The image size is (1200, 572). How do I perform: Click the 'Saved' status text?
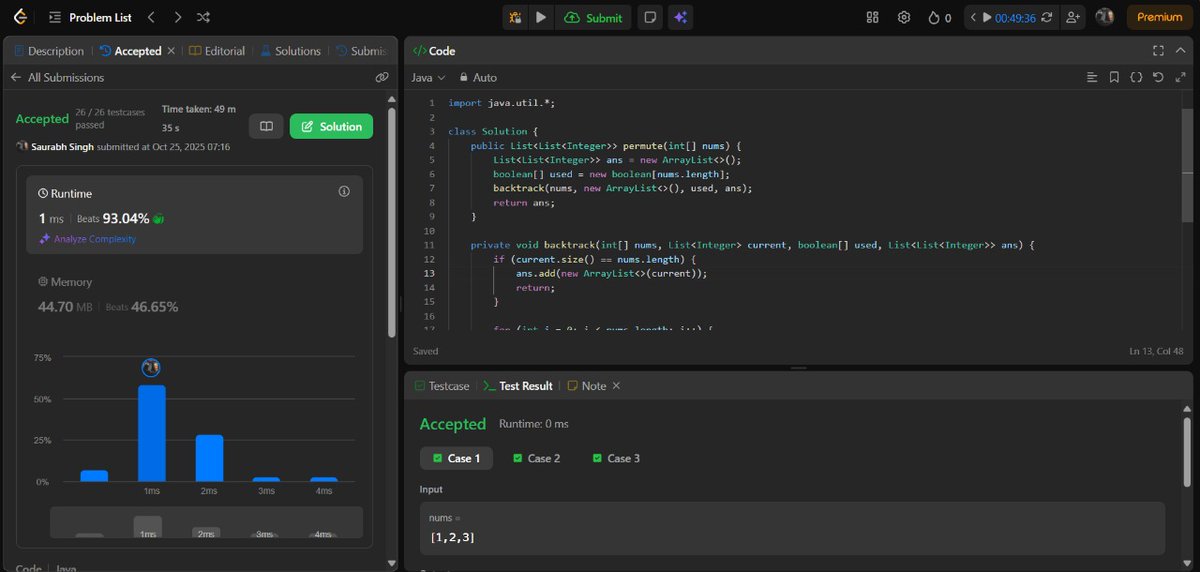pos(425,351)
